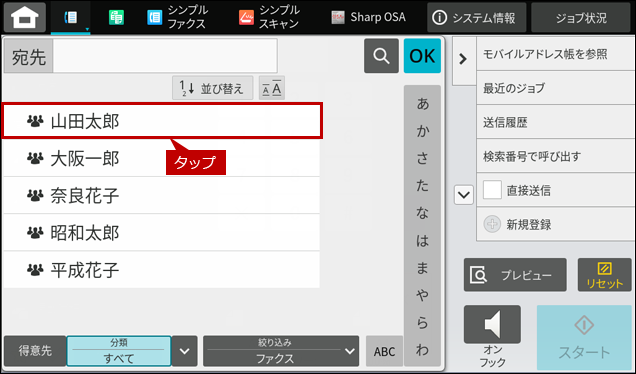The width and height of the screenshot is (636, 374).
Task: Switch index to ABC
Action: (384, 351)
